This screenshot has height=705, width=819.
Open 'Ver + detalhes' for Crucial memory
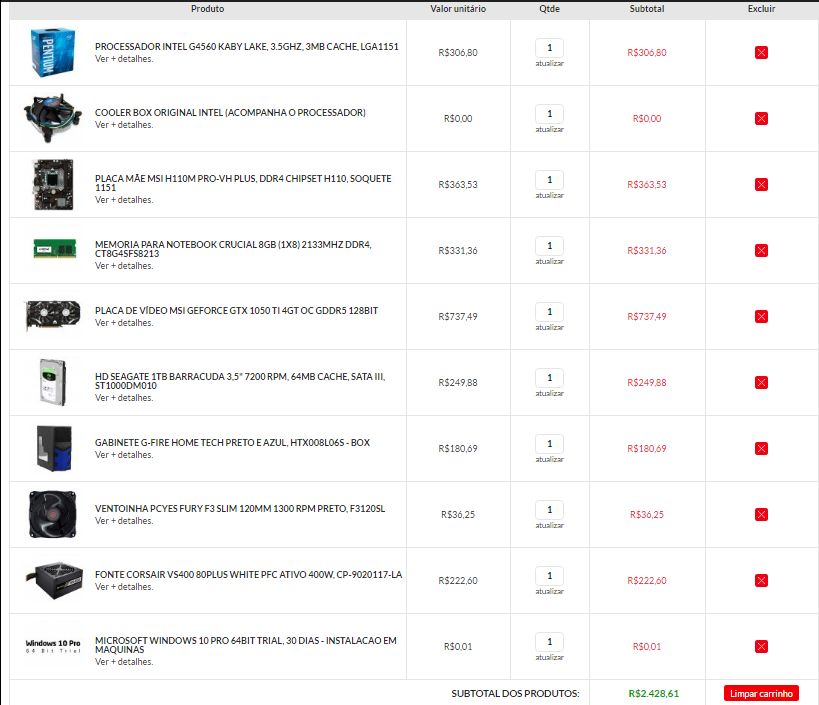click(124, 266)
